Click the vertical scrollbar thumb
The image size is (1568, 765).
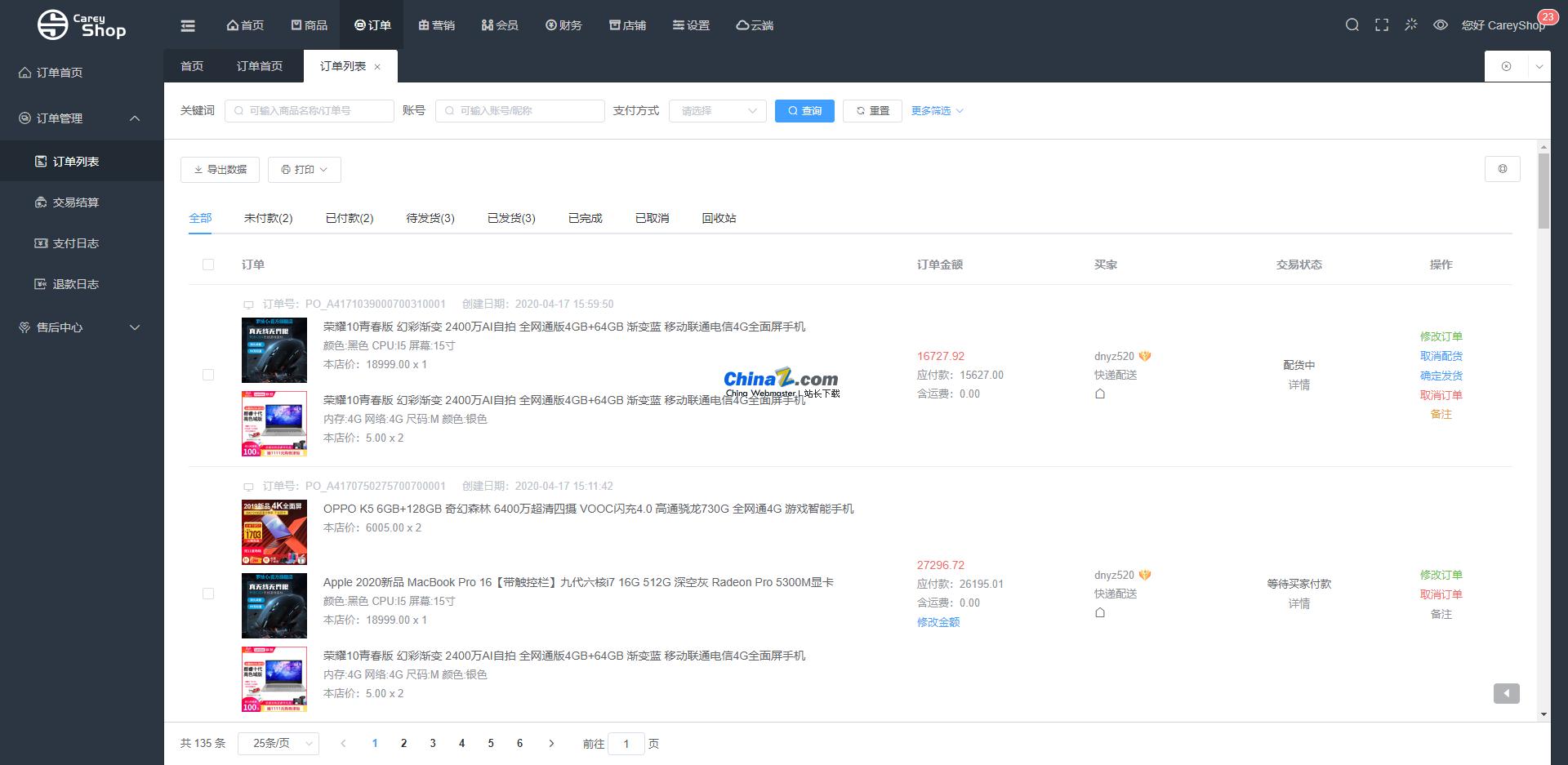(x=1543, y=190)
